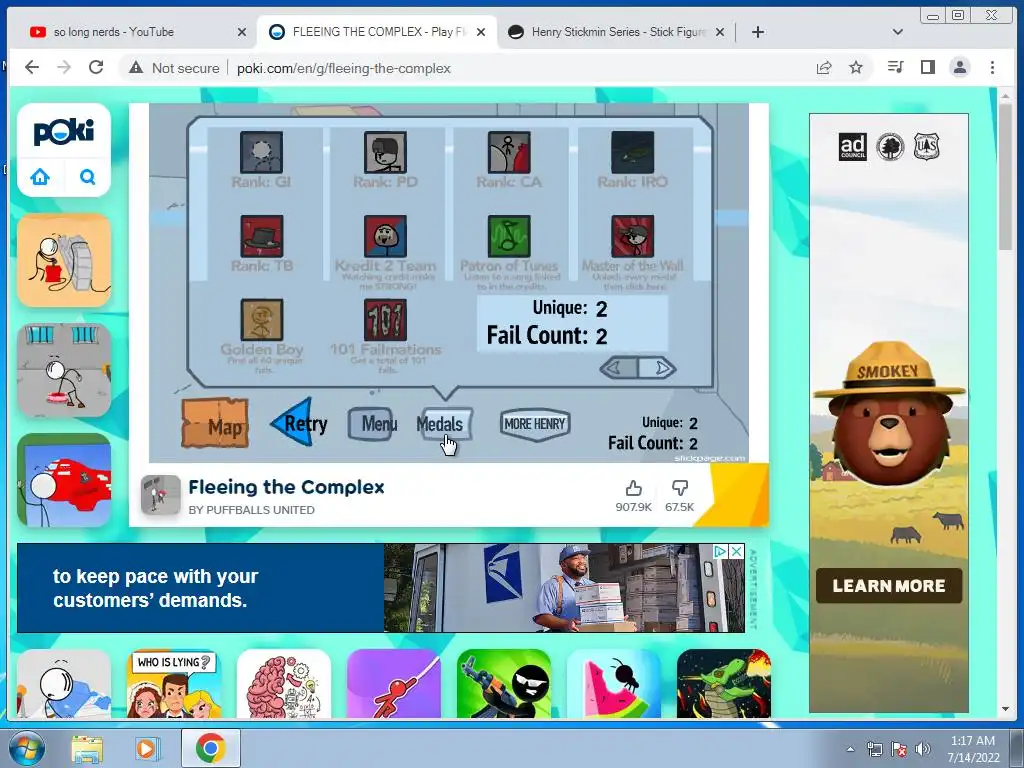The width and height of the screenshot is (1024, 768).
Task: Open the Chrome profile icon
Action: pyautogui.click(x=959, y=67)
